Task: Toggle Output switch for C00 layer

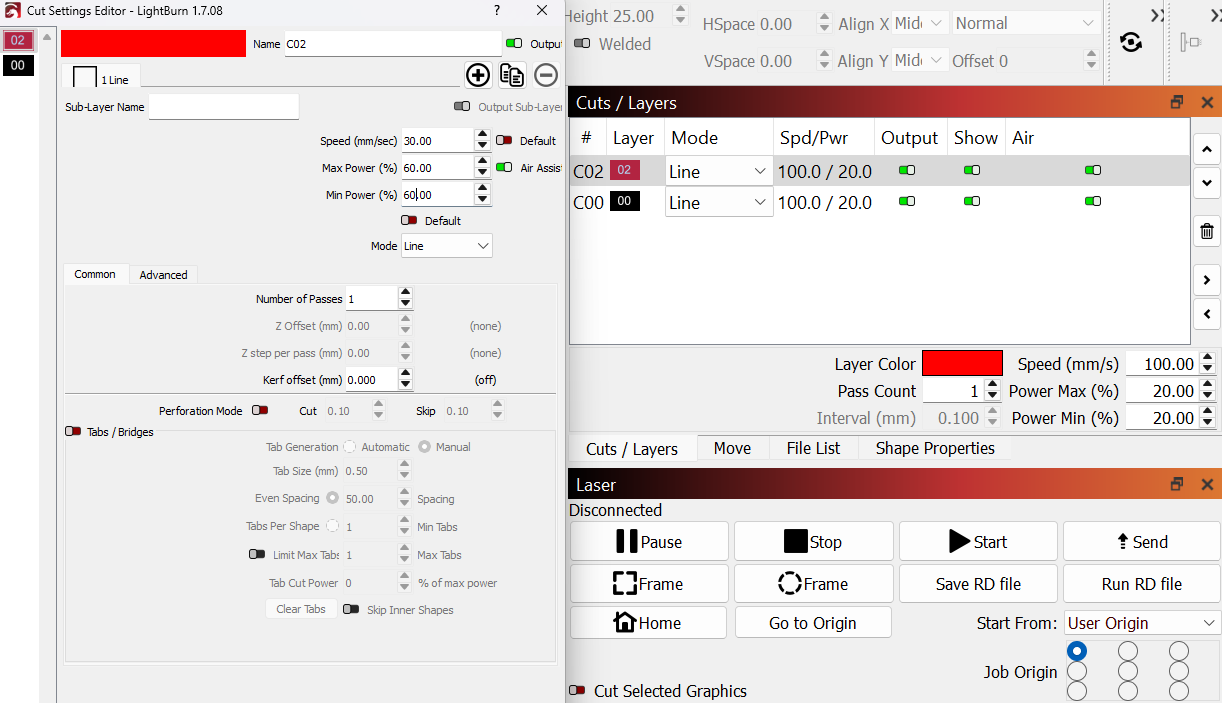Action: click(x=907, y=202)
